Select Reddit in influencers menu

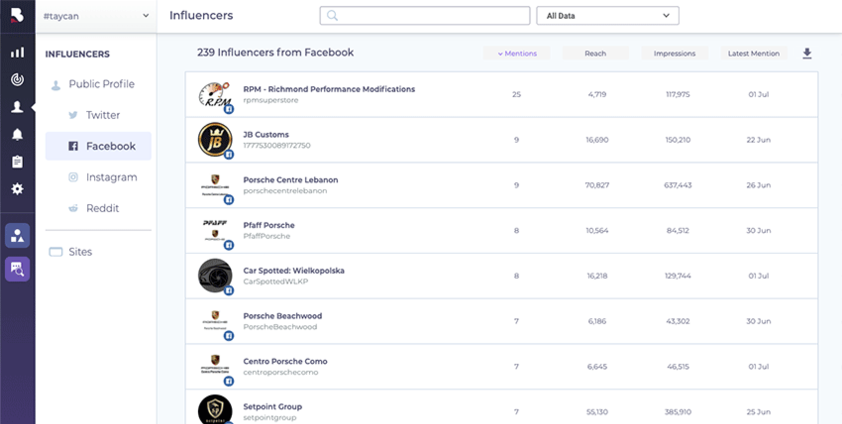(102, 208)
